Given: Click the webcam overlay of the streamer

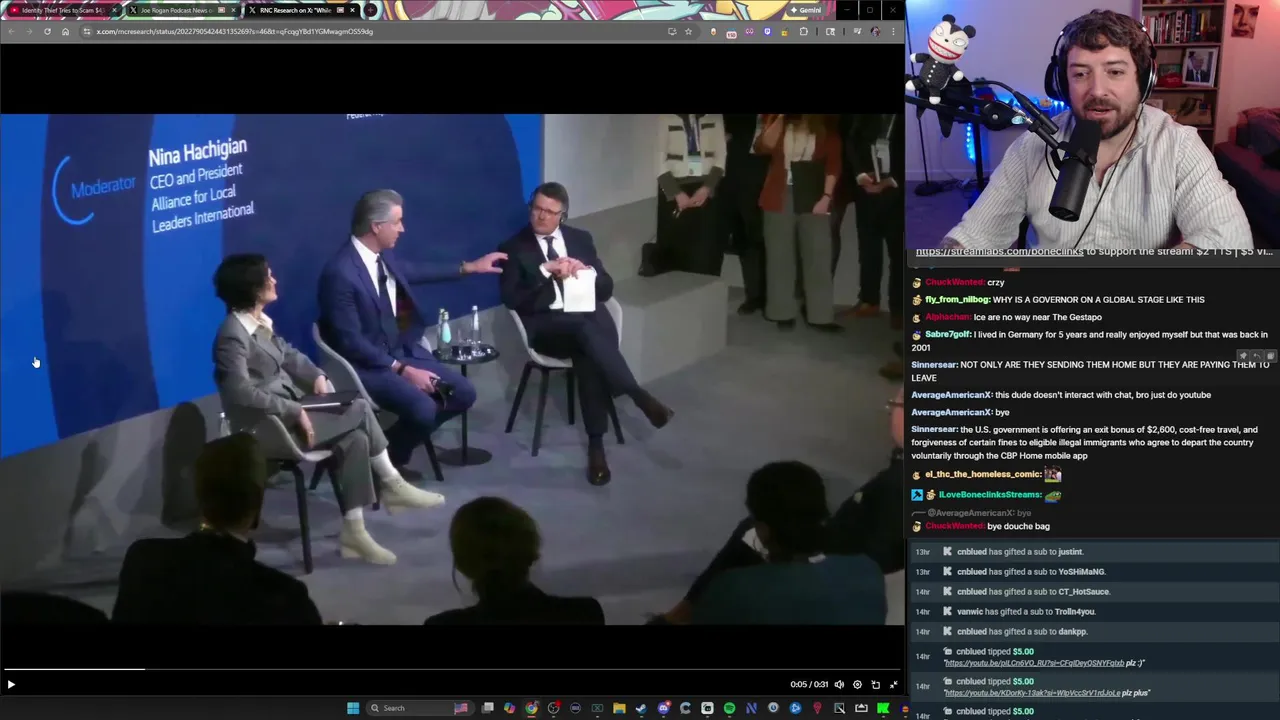Looking at the screenshot, I should (x=1092, y=123).
